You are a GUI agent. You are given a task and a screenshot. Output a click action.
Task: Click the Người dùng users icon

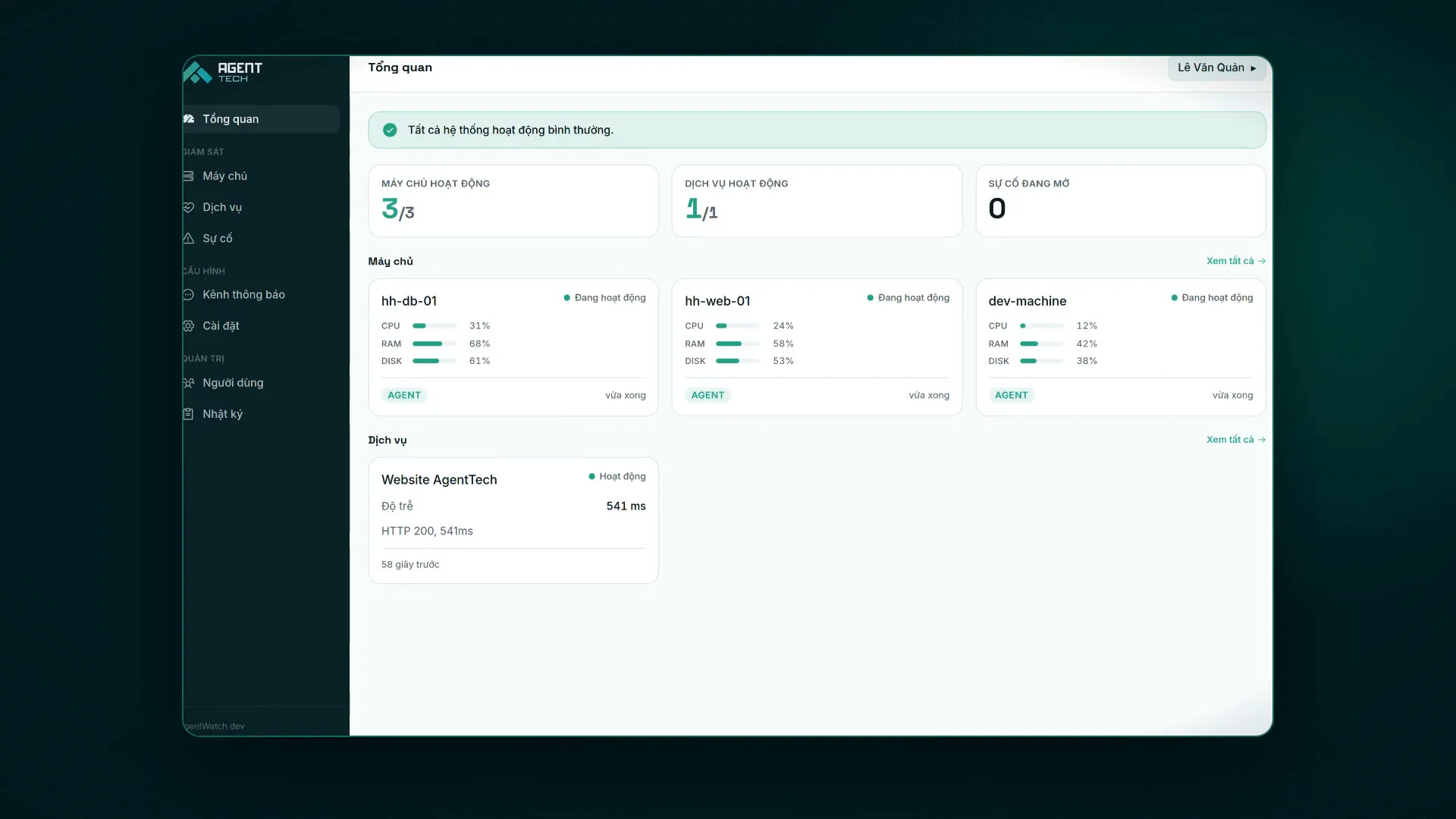coord(189,383)
